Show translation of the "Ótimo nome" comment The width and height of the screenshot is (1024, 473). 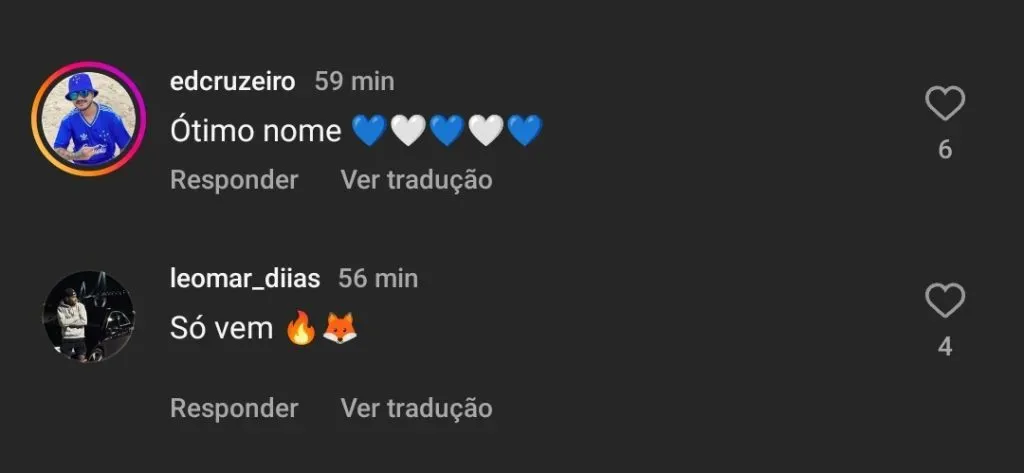coord(417,180)
